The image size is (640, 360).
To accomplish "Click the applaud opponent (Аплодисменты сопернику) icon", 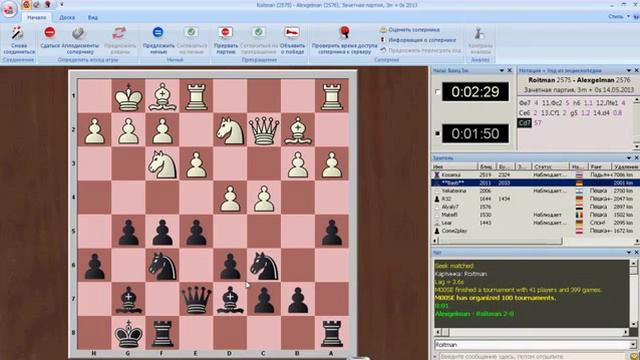I will tap(78, 33).
